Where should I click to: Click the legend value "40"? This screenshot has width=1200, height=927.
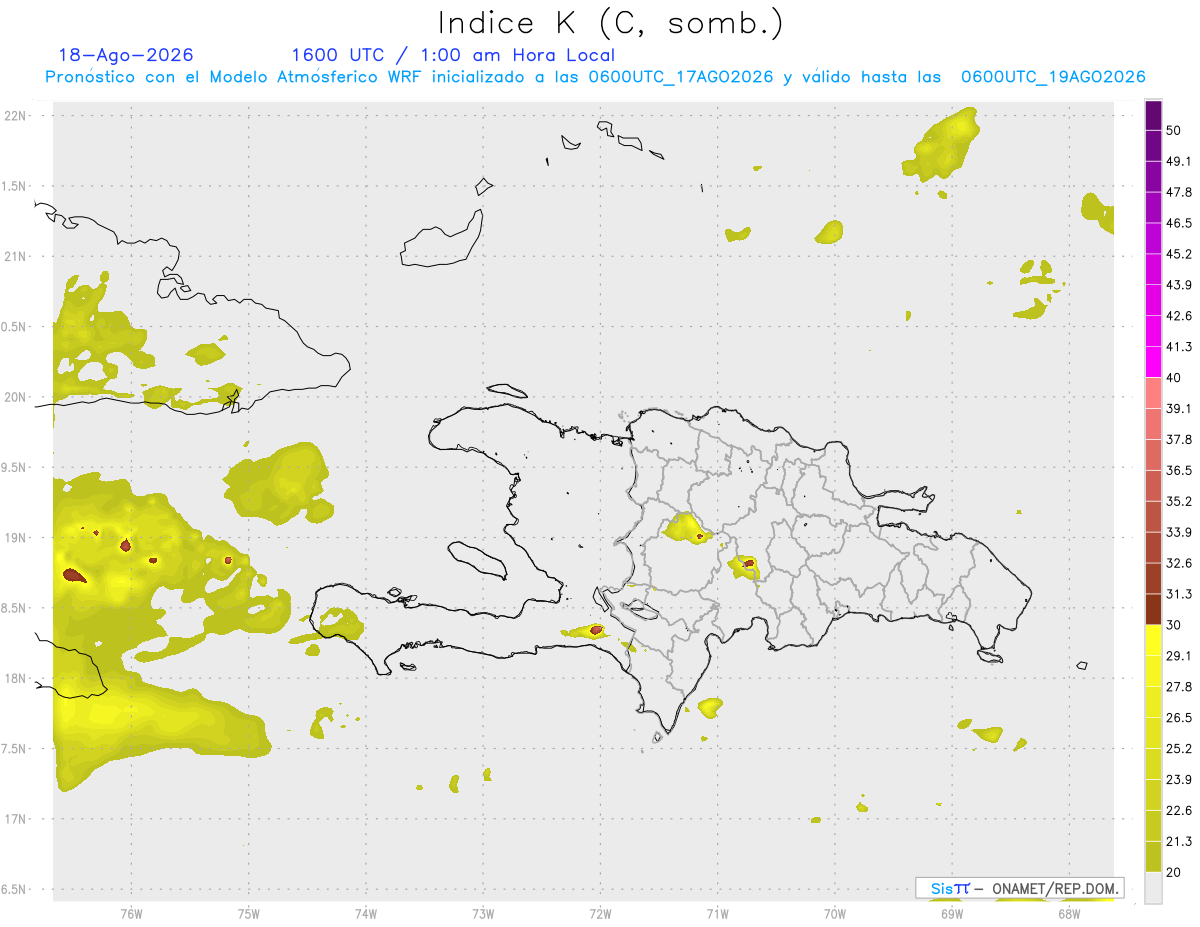click(1175, 378)
